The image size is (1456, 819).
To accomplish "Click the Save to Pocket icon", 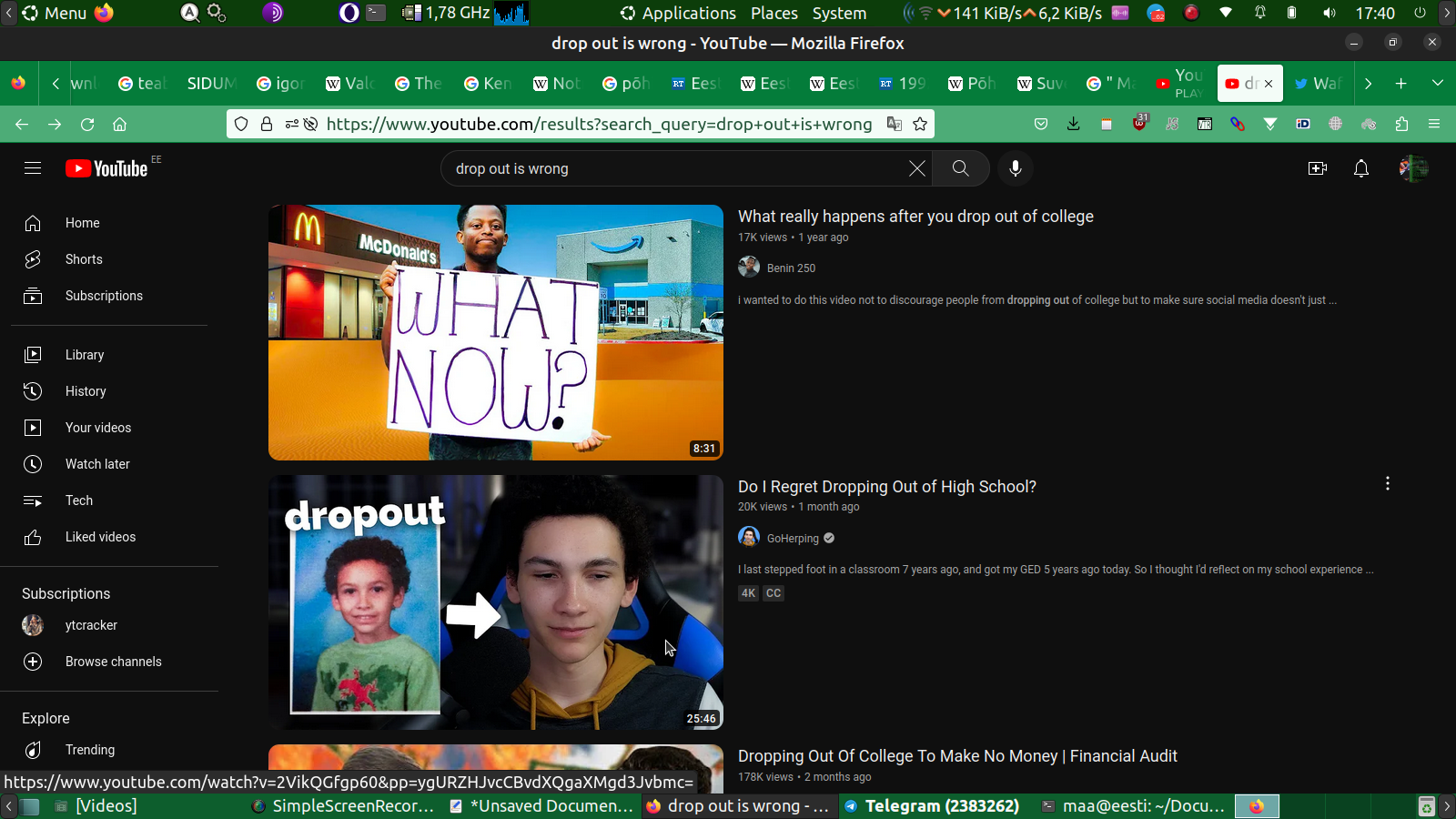I will [1041, 124].
